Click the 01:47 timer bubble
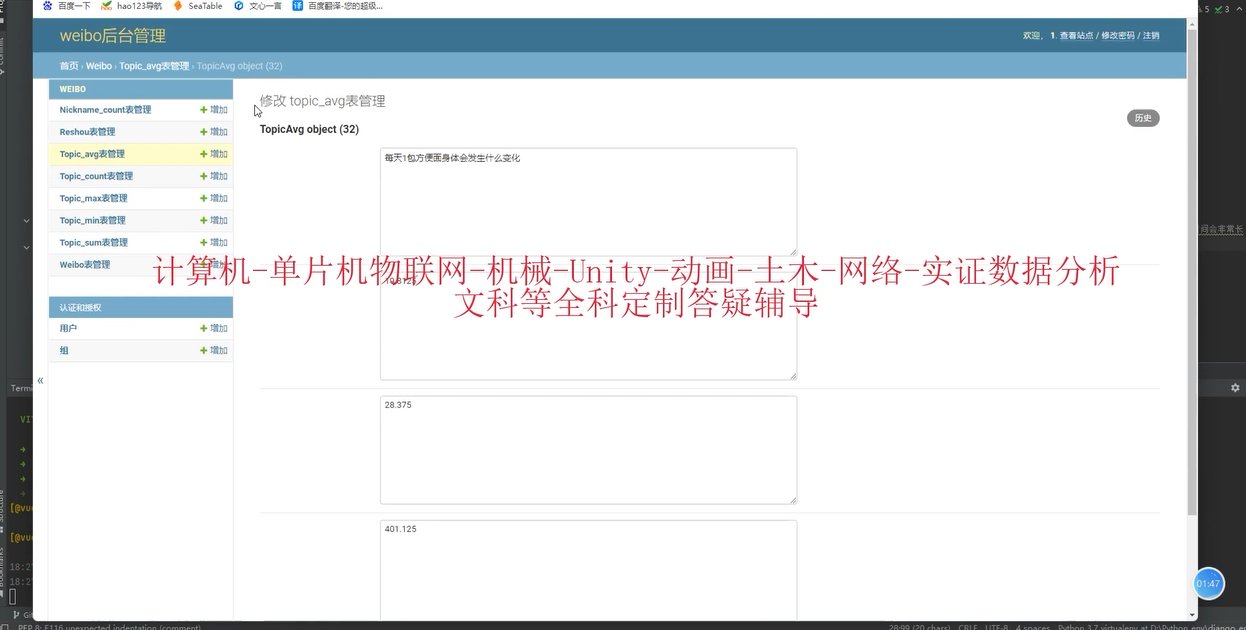This screenshot has width=1246, height=630. tap(1208, 583)
